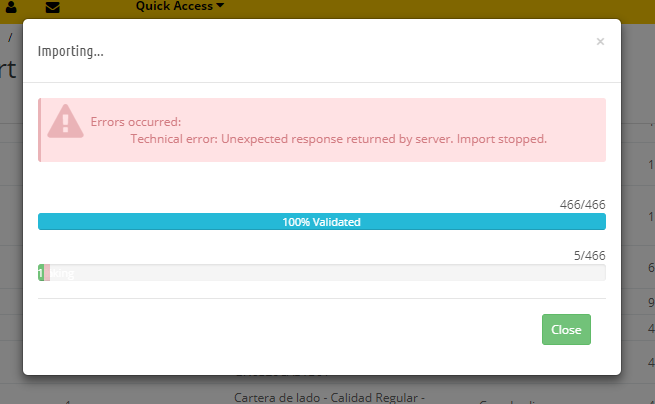
Task: Click the Quick Access caret arrow
Action: [x=220, y=7]
